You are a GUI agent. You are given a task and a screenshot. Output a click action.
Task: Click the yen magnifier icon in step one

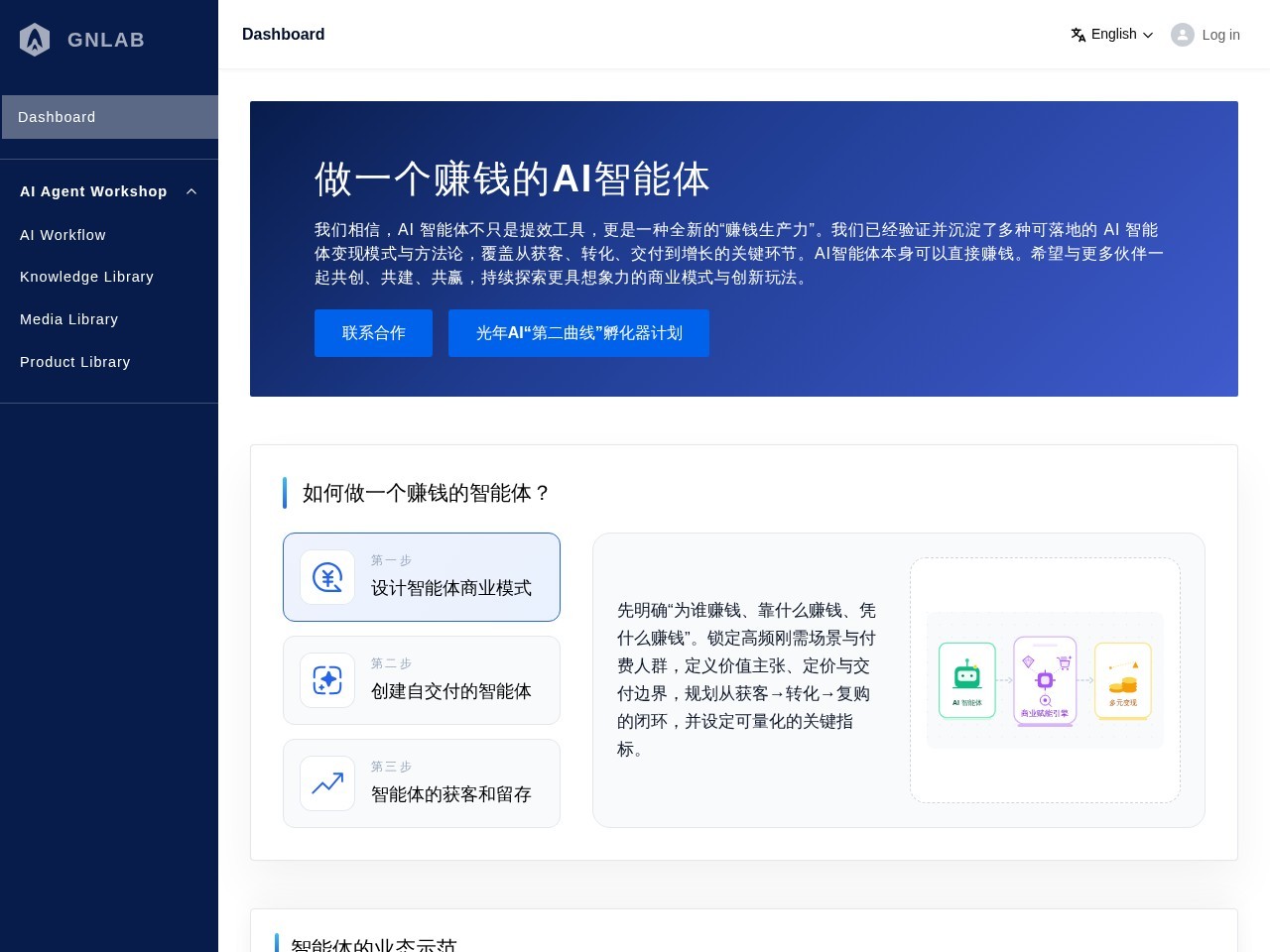click(327, 577)
